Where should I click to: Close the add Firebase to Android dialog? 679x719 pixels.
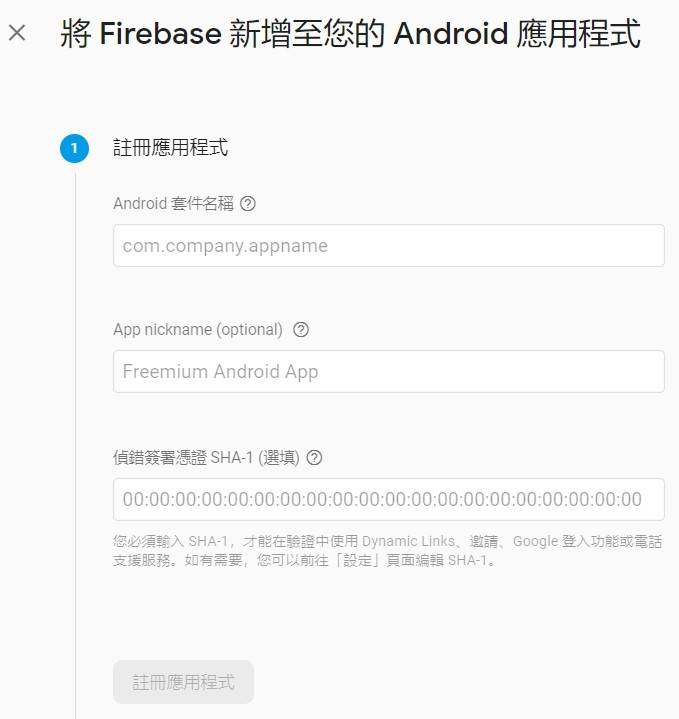17,33
